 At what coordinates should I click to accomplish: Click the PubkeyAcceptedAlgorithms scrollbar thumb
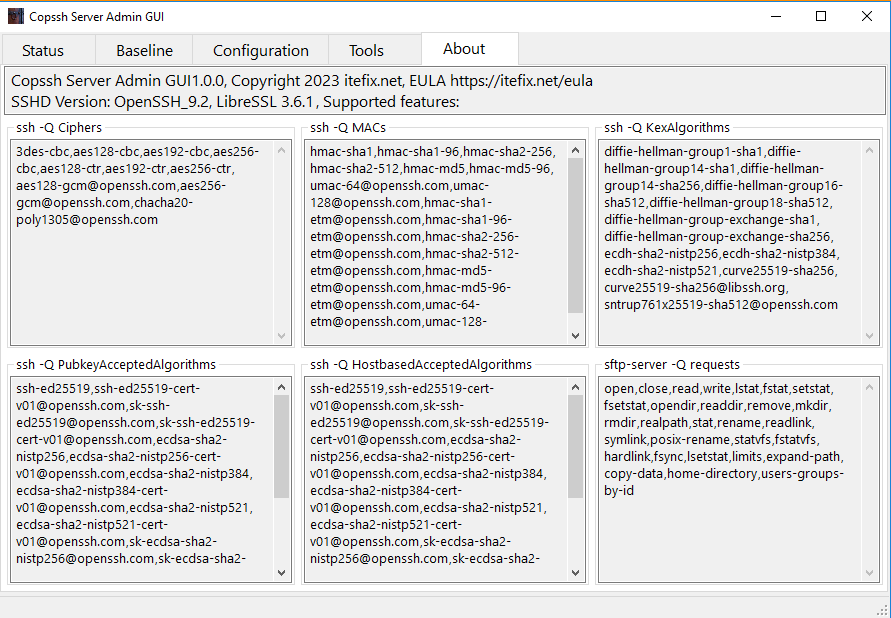282,446
